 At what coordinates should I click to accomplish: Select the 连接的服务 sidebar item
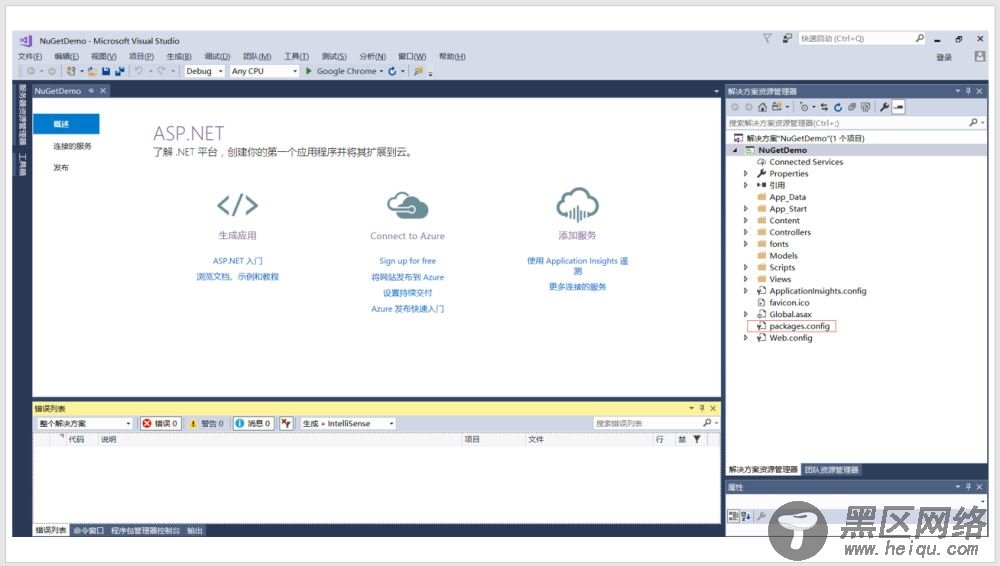click(72, 146)
